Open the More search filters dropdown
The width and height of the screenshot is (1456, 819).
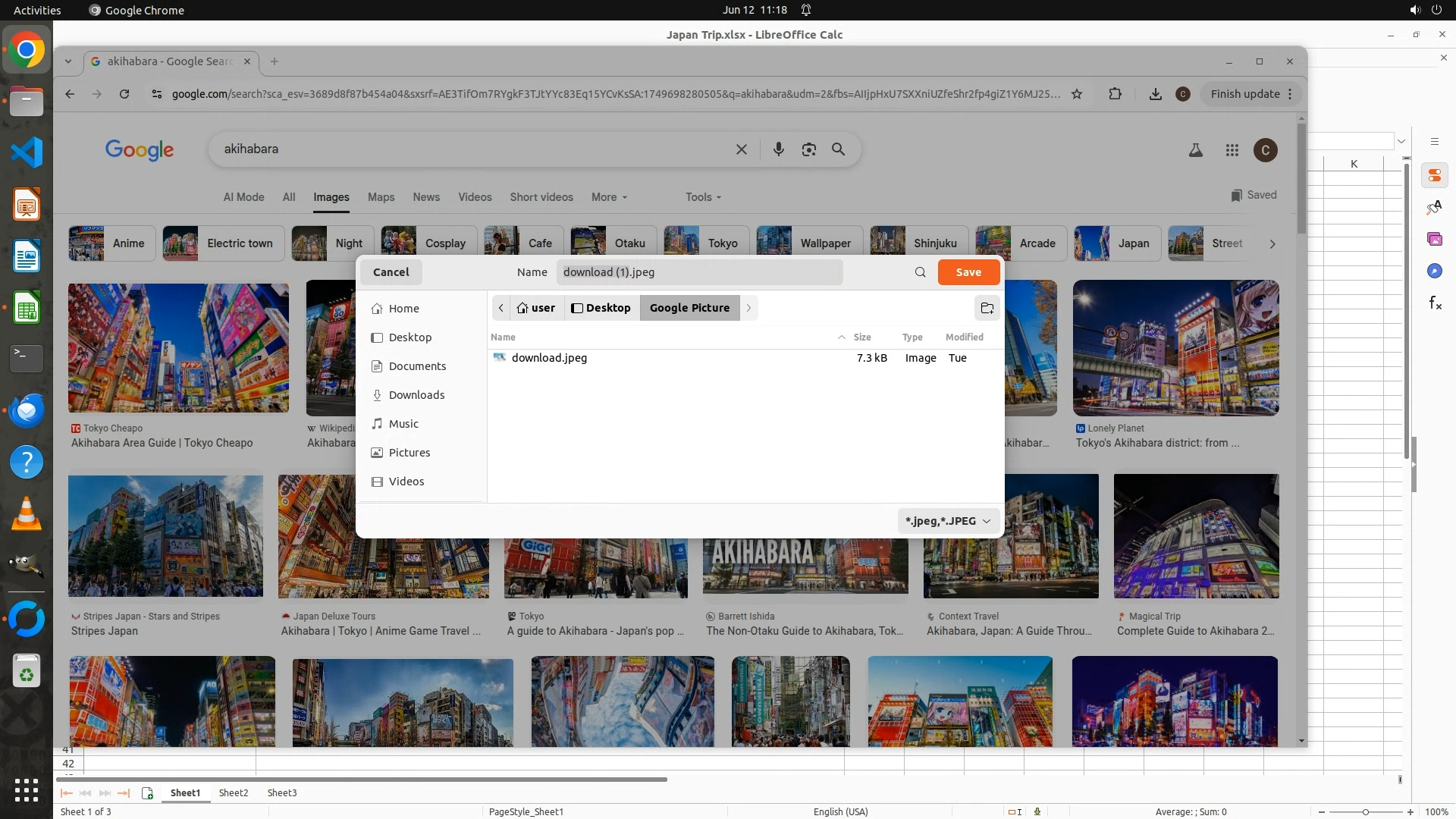pos(609,197)
